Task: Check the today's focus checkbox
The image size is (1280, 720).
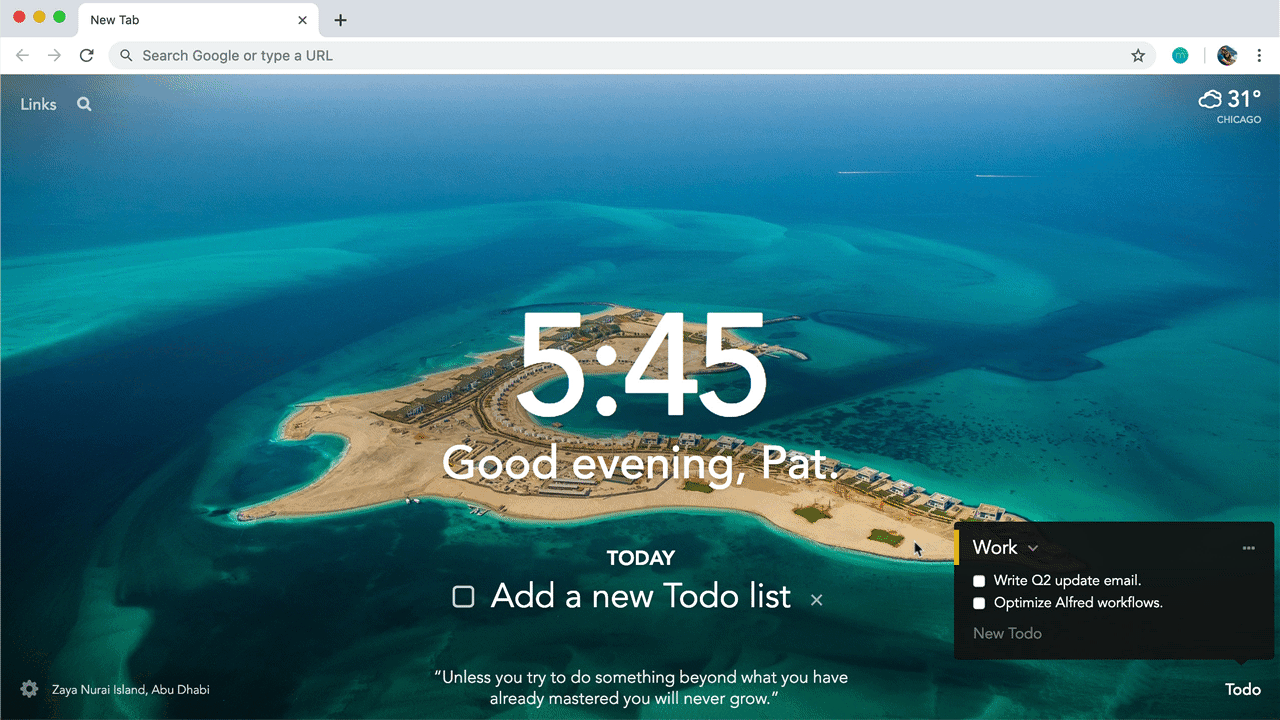Action: (x=463, y=597)
